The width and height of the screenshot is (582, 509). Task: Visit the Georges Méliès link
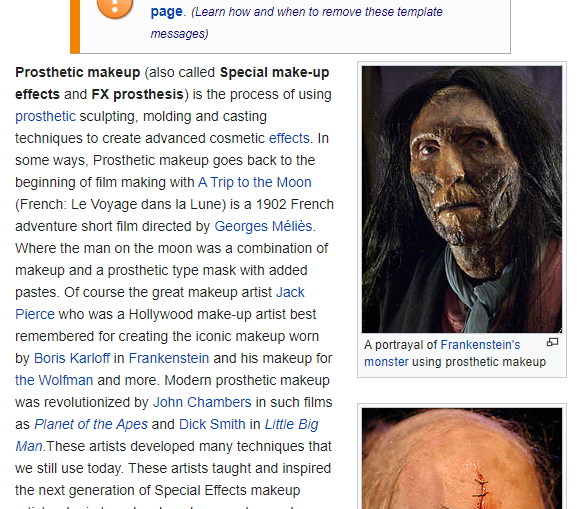pos(264,226)
